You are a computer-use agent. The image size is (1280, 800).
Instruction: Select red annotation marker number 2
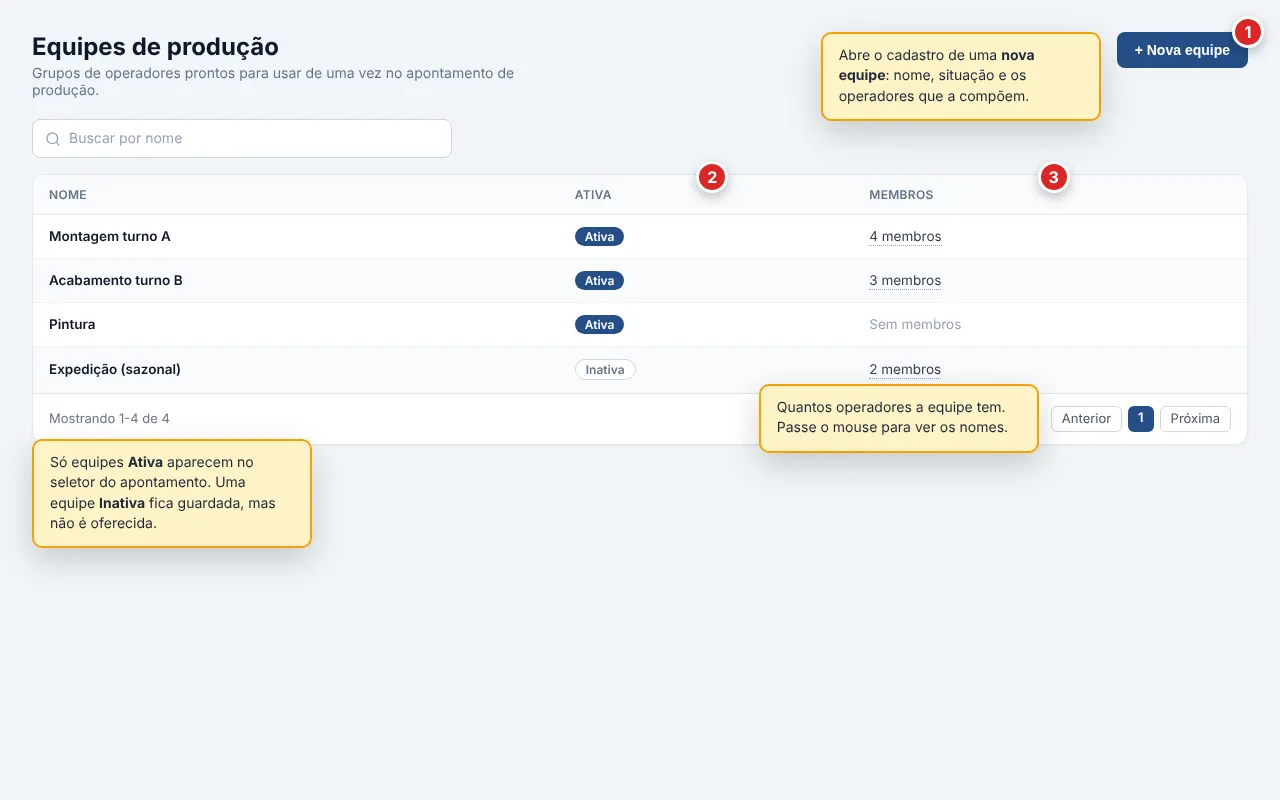tap(711, 178)
